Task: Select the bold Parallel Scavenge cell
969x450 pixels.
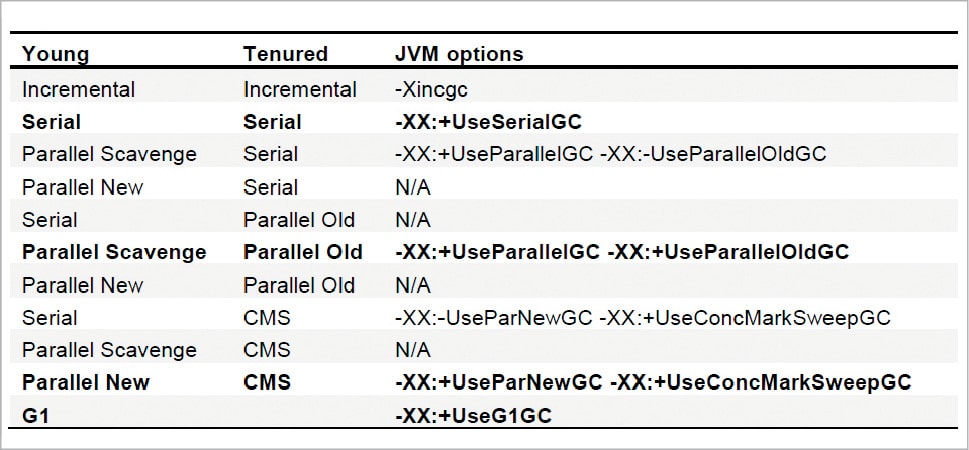Action: point(114,252)
